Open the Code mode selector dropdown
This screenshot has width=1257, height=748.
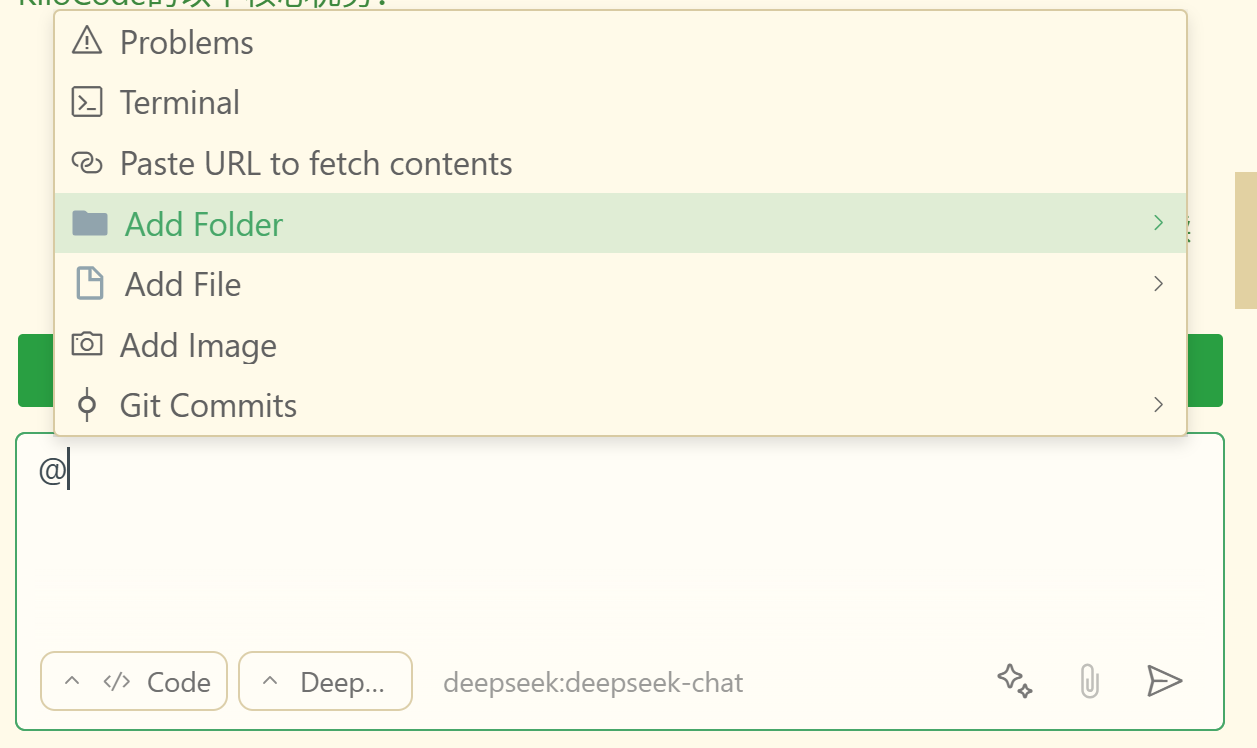click(x=134, y=681)
